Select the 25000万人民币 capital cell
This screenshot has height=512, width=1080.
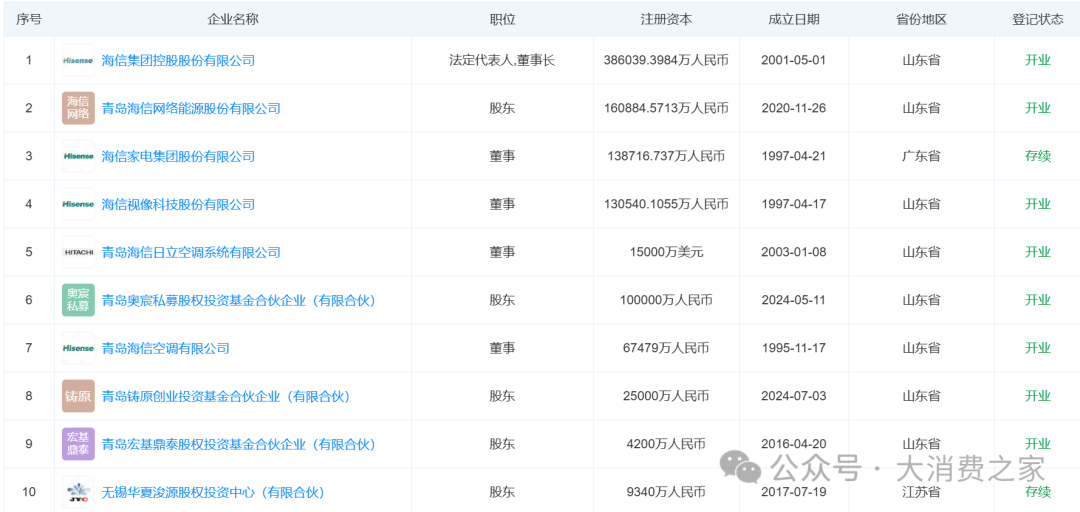click(x=666, y=396)
